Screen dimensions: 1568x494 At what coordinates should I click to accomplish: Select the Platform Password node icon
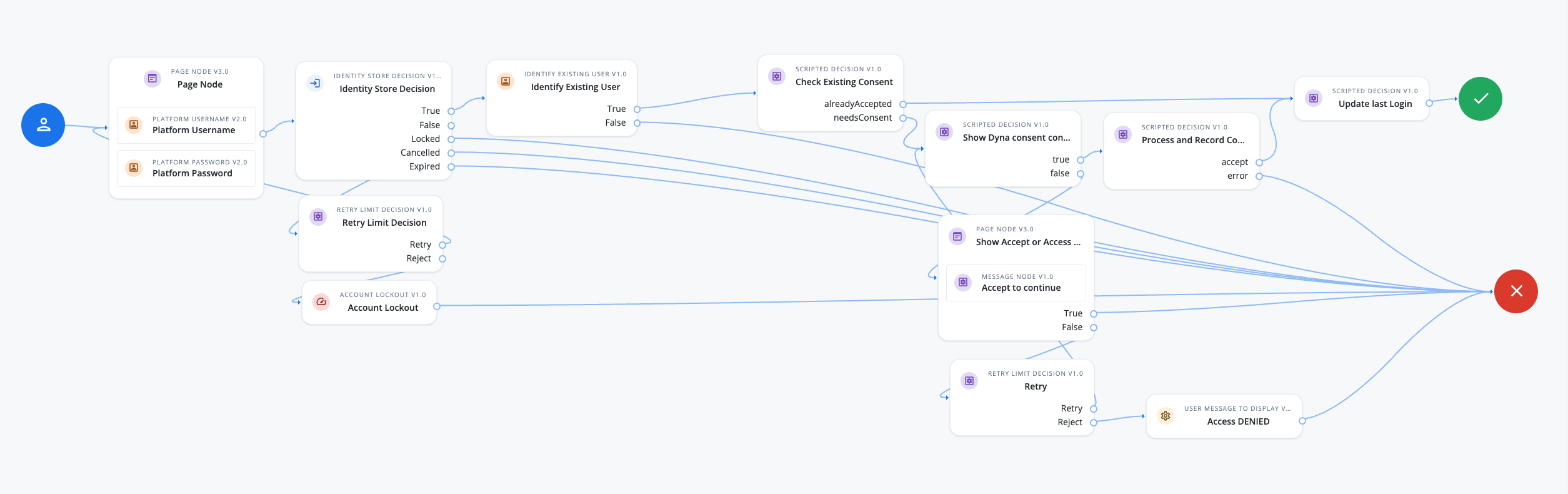point(134,168)
